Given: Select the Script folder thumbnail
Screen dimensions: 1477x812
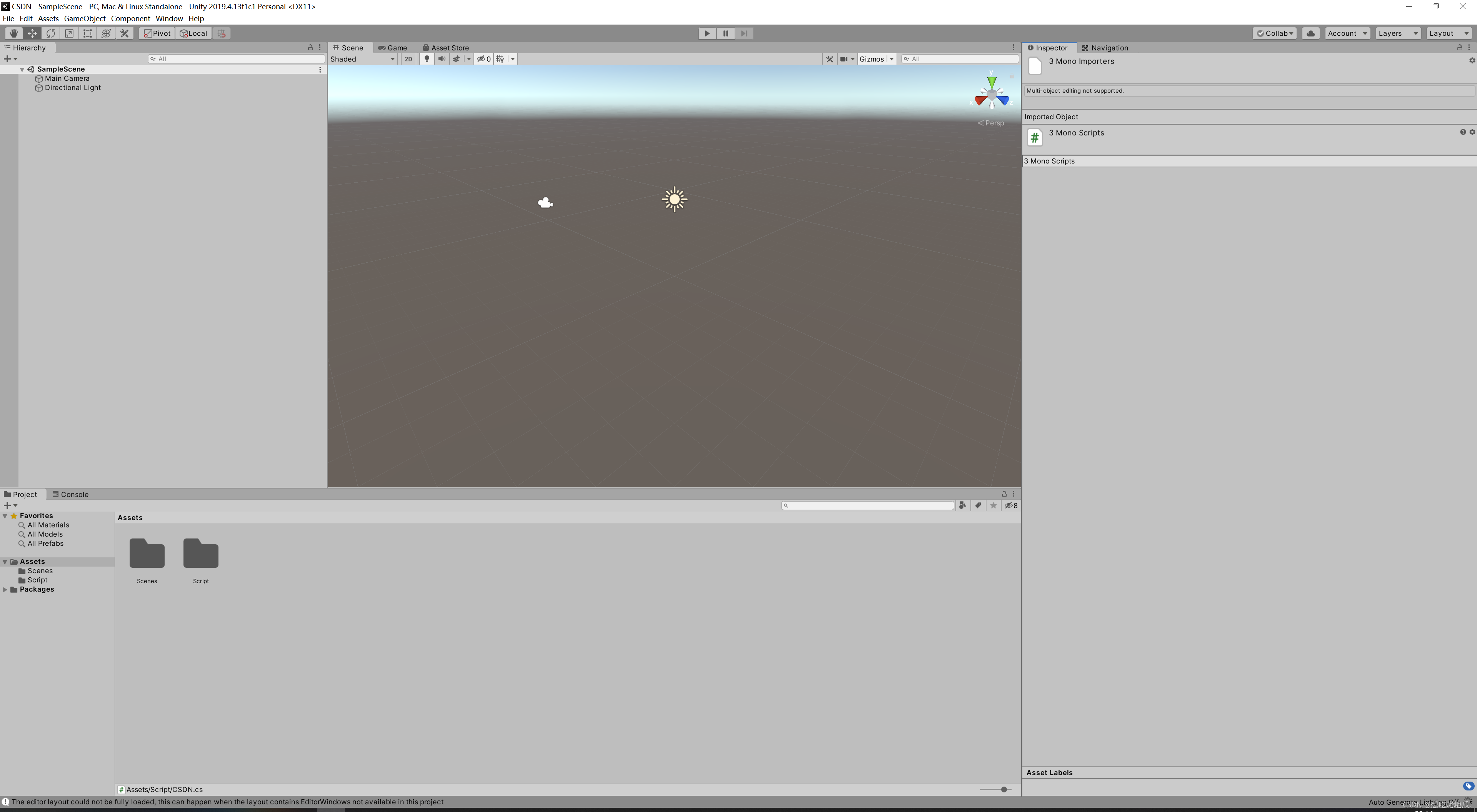Looking at the screenshot, I should 201,554.
